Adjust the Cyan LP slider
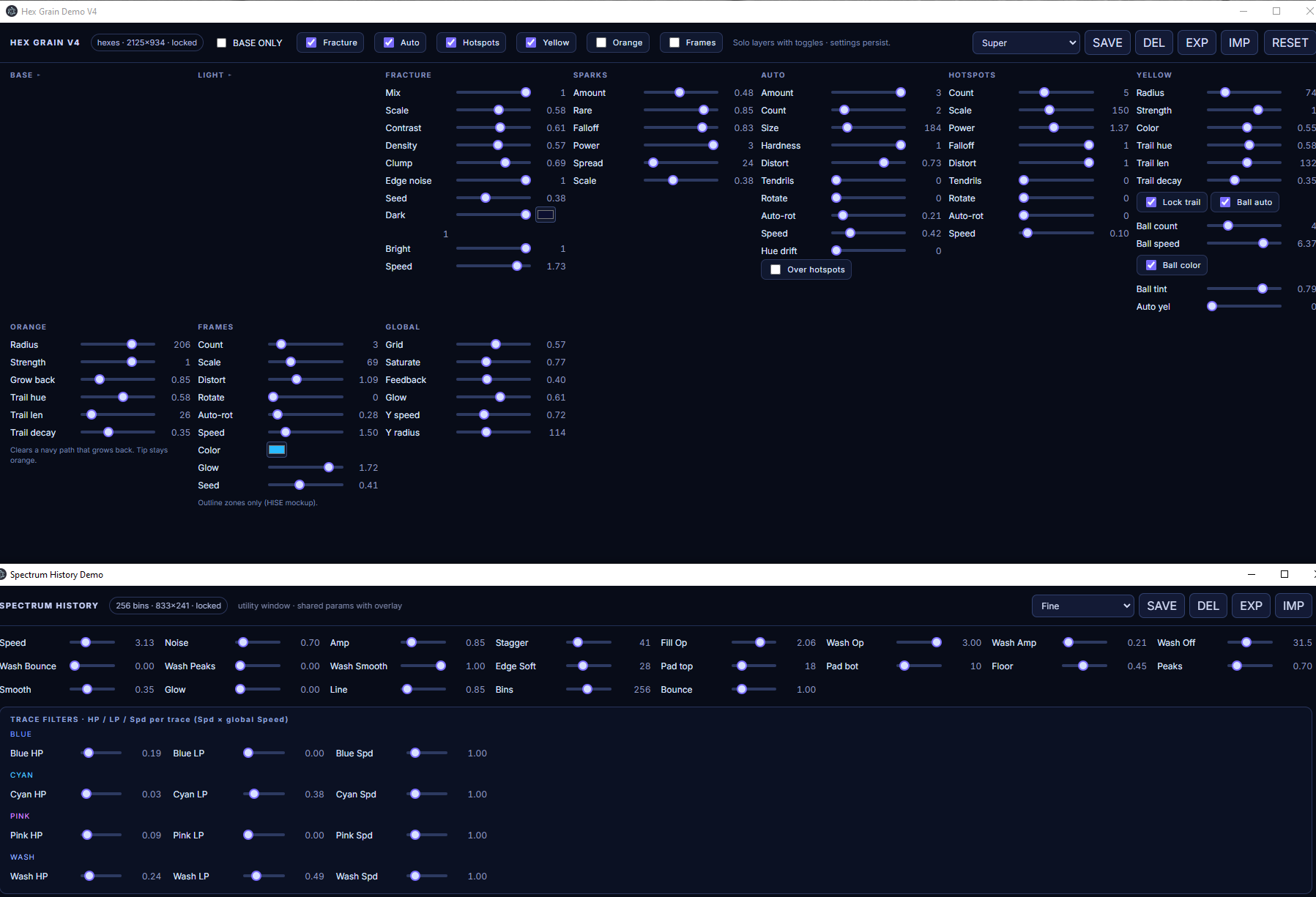Image resolution: width=1316 pixels, height=897 pixels. (262, 794)
